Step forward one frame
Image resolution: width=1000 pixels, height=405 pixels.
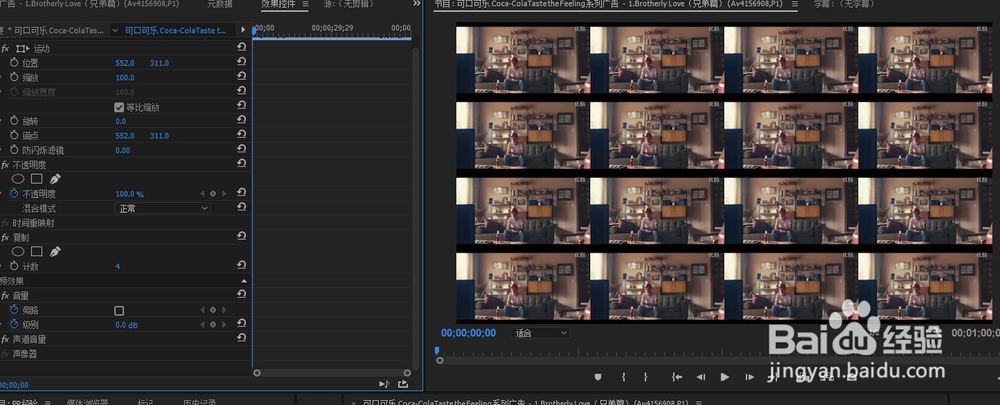coord(749,377)
